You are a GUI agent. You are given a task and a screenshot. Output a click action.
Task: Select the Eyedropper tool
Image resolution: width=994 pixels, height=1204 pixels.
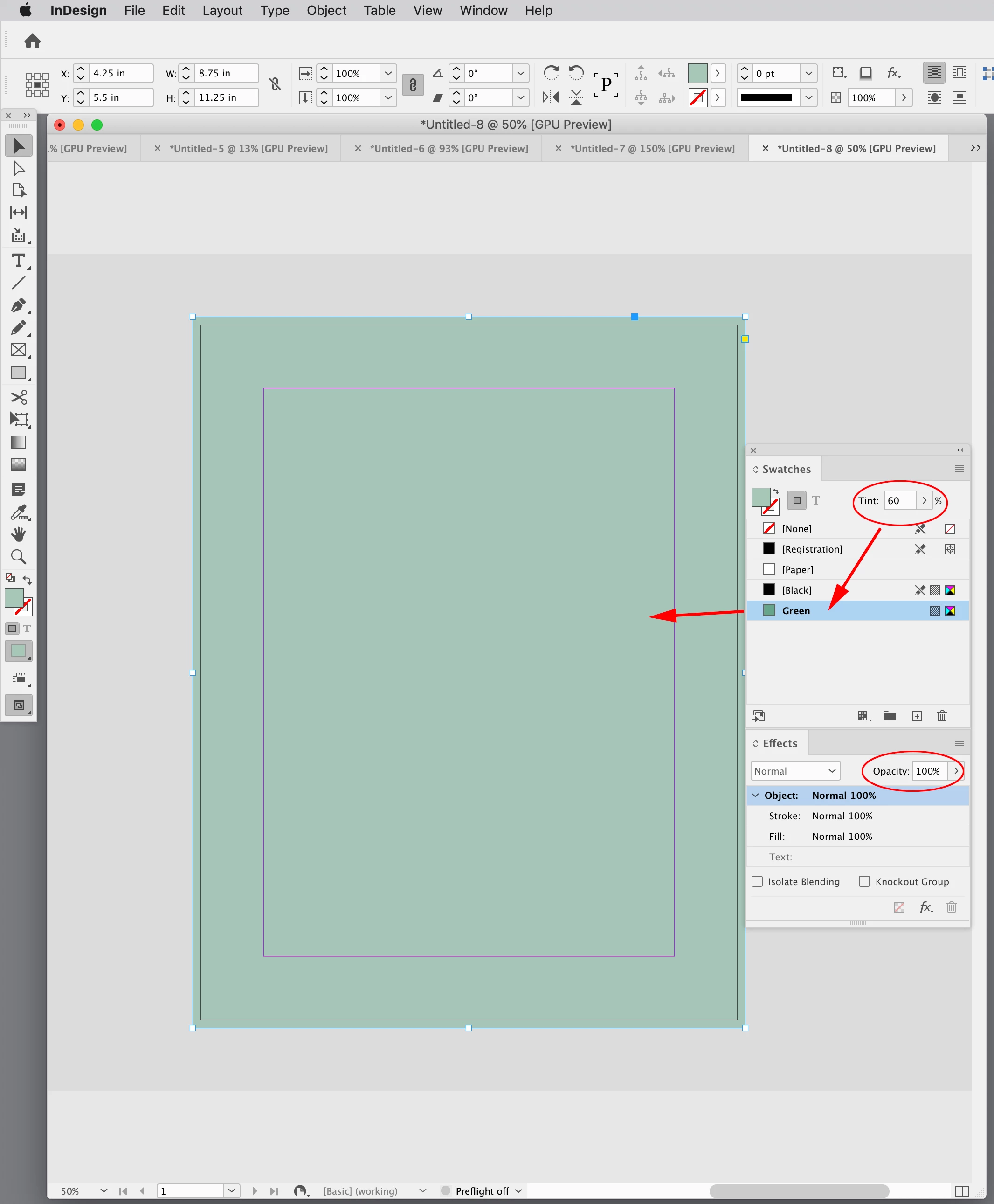click(x=18, y=512)
